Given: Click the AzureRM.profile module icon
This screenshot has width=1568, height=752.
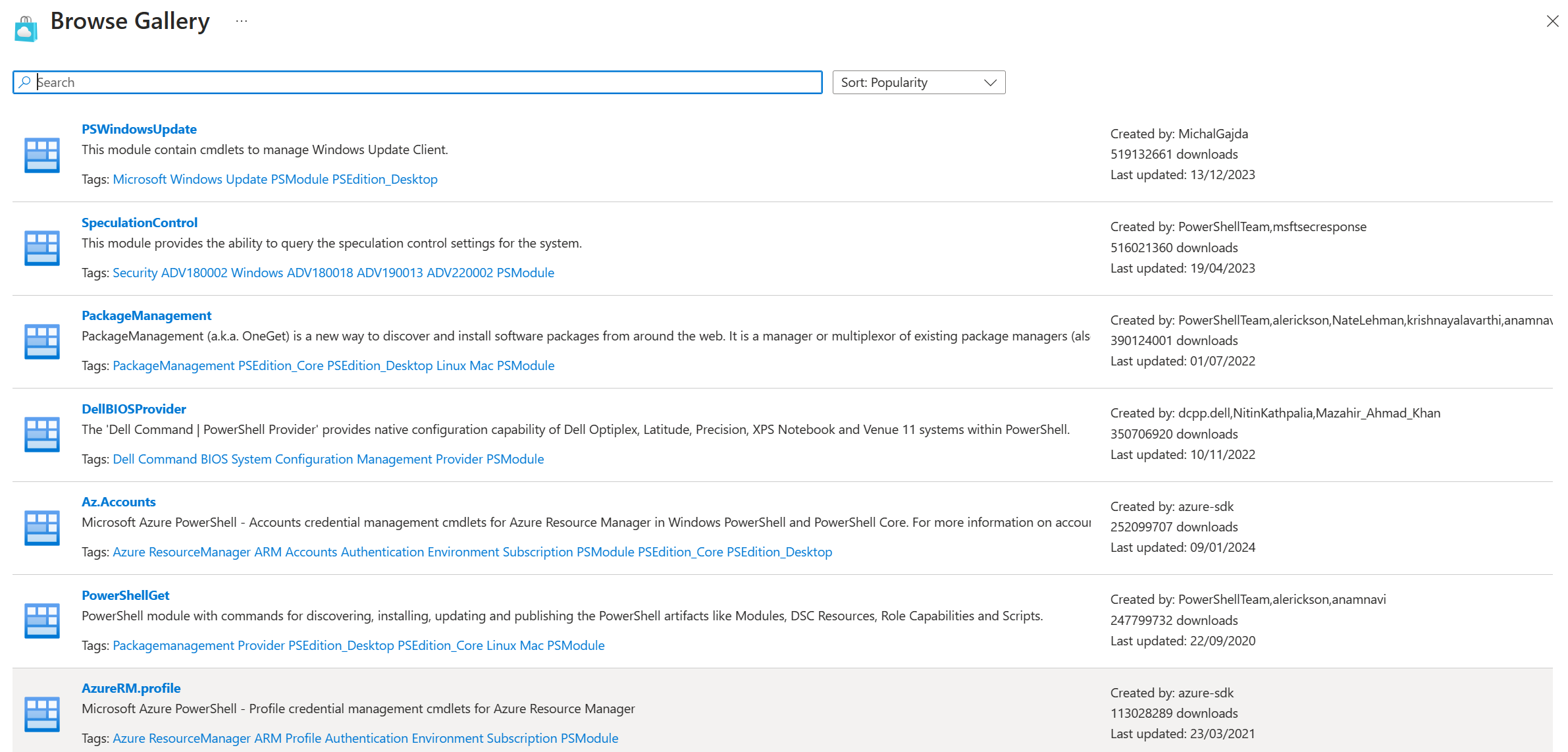Looking at the screenshot, I should (42, 714).
